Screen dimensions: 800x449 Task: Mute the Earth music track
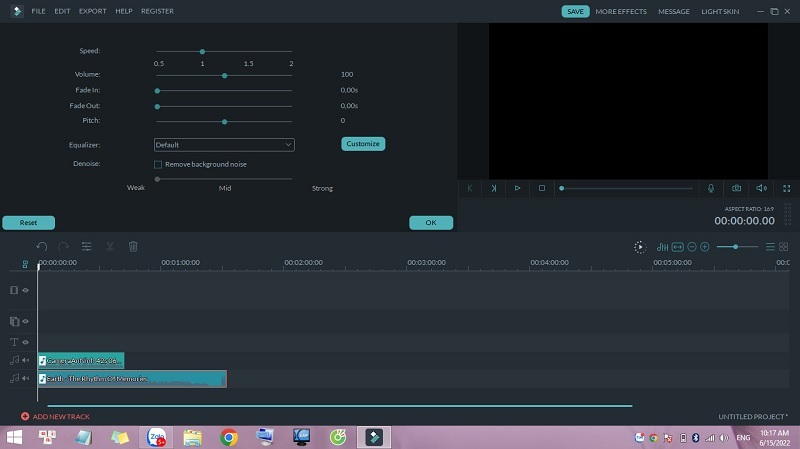tap(26, 378)
